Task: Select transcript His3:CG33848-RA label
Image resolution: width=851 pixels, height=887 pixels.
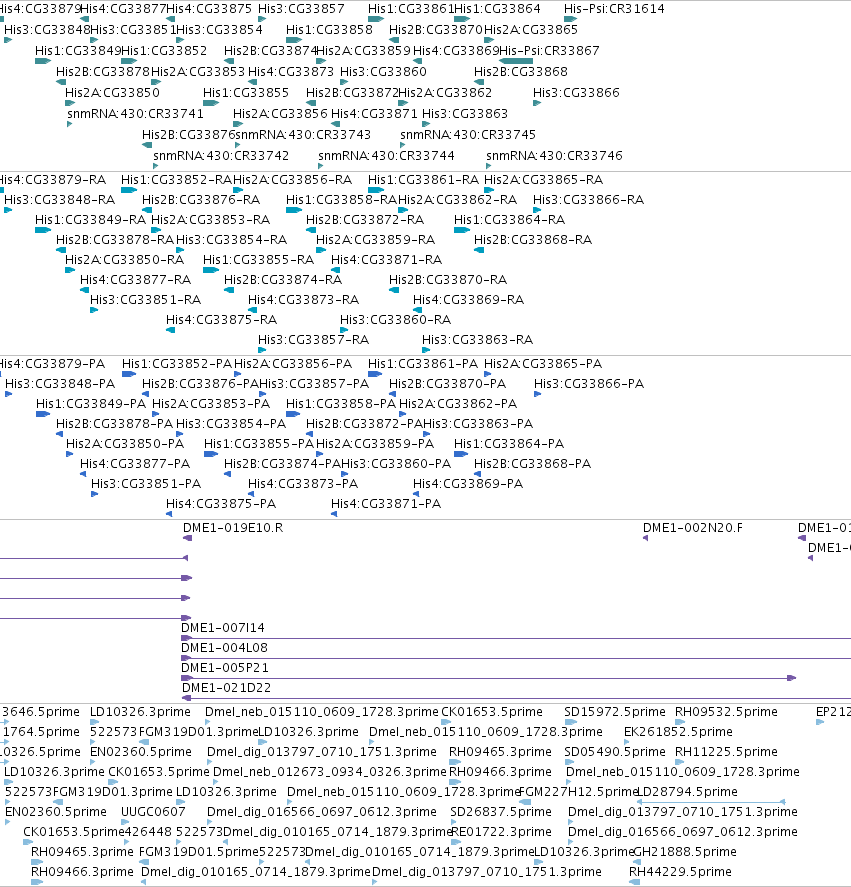Action: coord(59,200)
